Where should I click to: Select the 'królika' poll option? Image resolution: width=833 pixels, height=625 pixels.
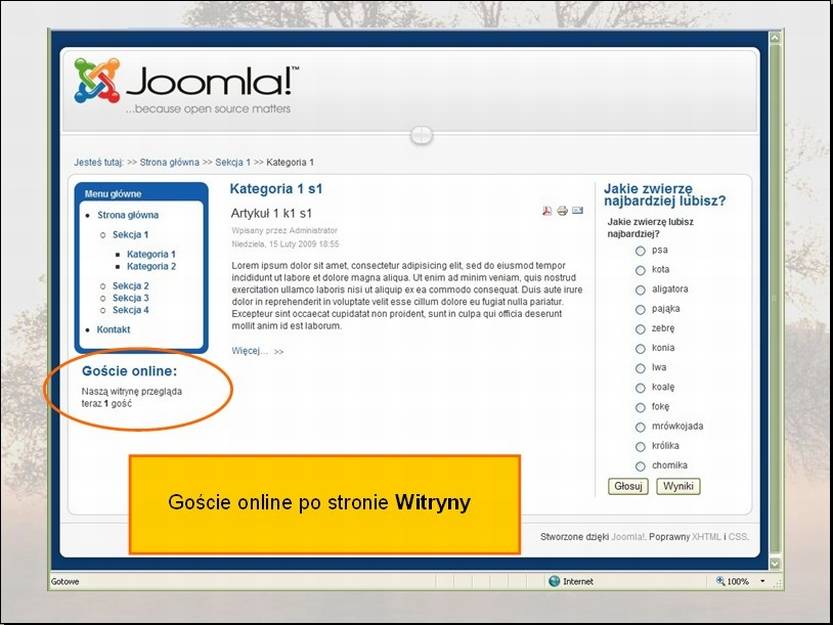[641, 447]
